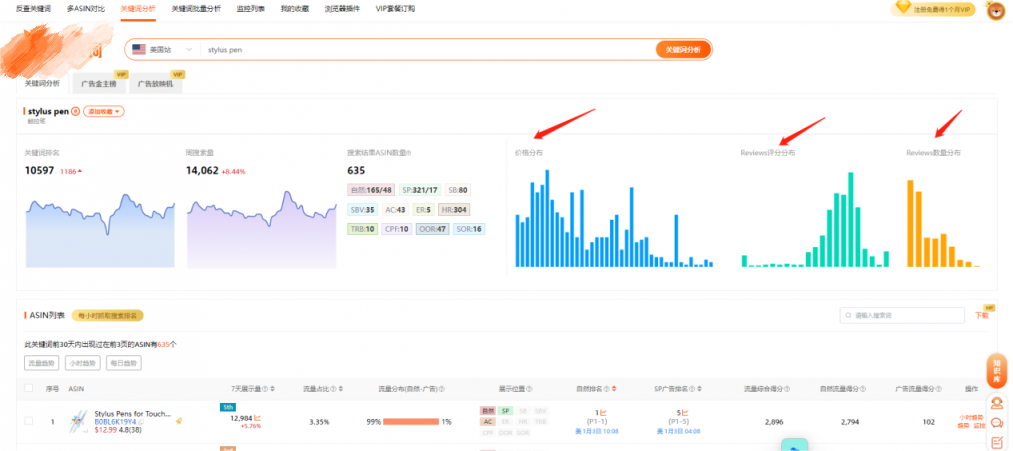Click the 下载 download link
1013x451 pixels.
click(x=981, y=315)
